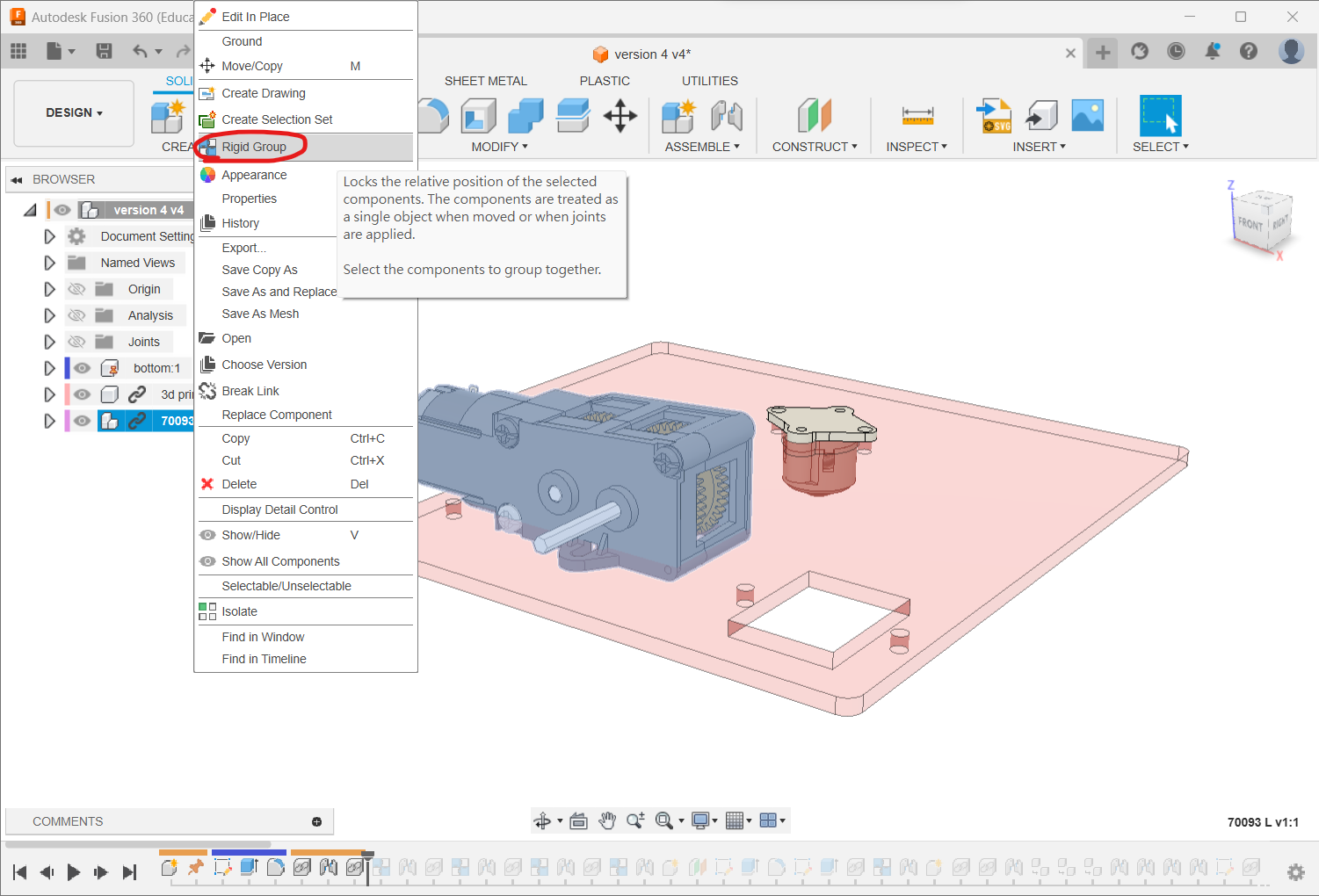Click the Move/Copy arrows toolbar icon

tap(620, 115)
